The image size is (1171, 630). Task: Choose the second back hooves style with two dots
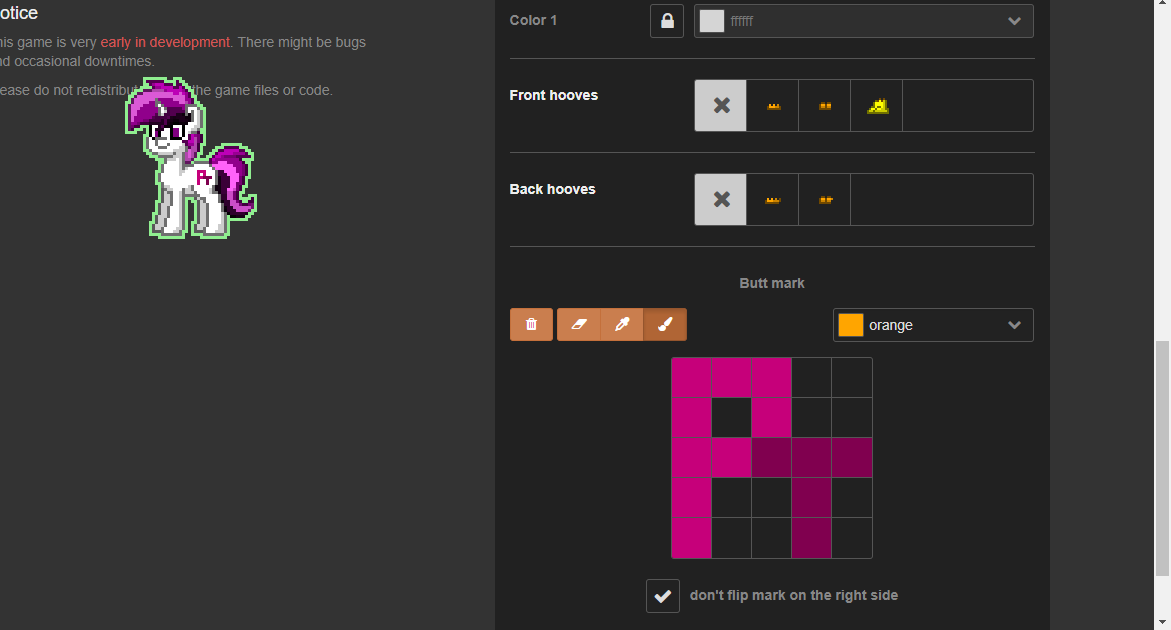tap(824, 199)
